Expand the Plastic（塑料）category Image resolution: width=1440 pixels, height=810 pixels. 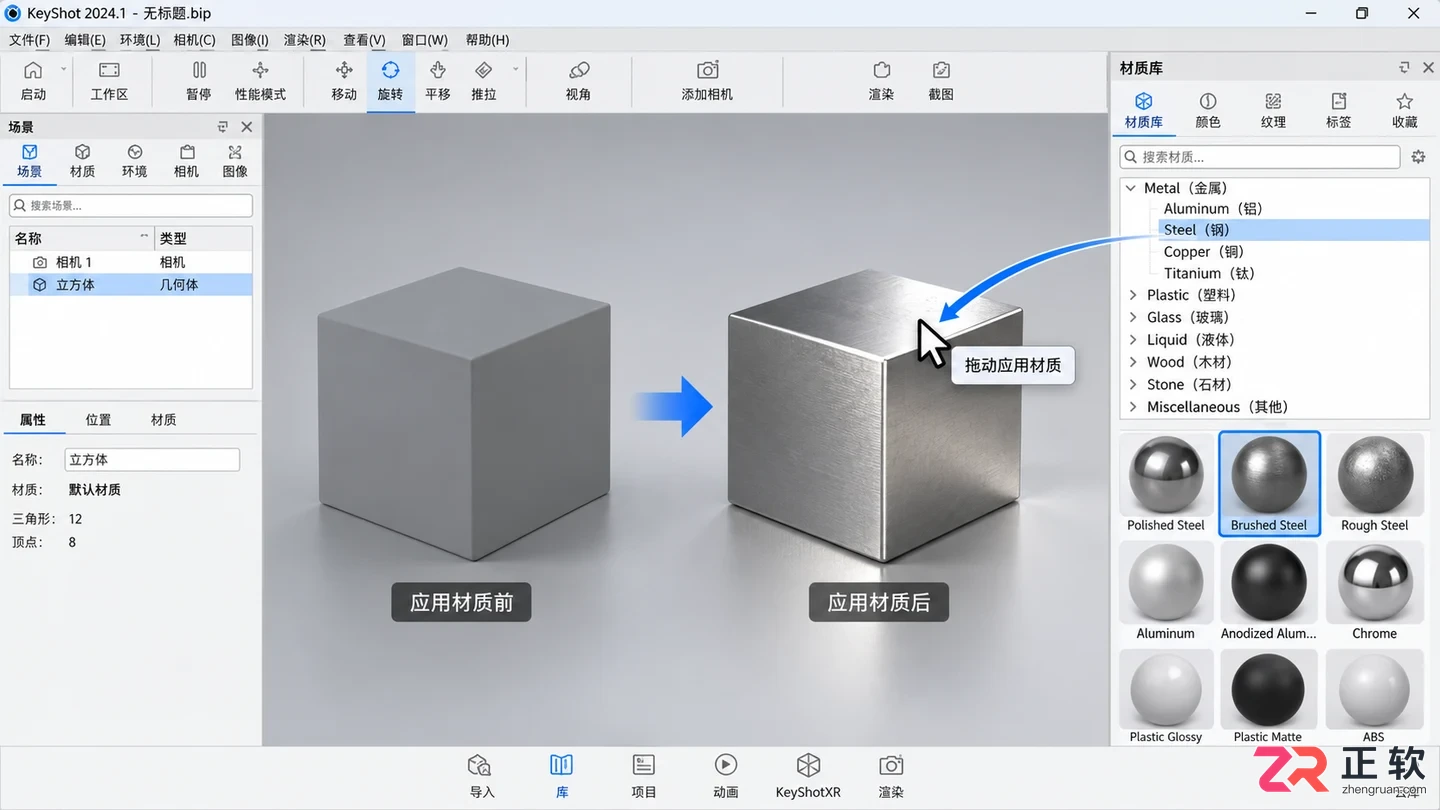click(x=1133, y=295)
